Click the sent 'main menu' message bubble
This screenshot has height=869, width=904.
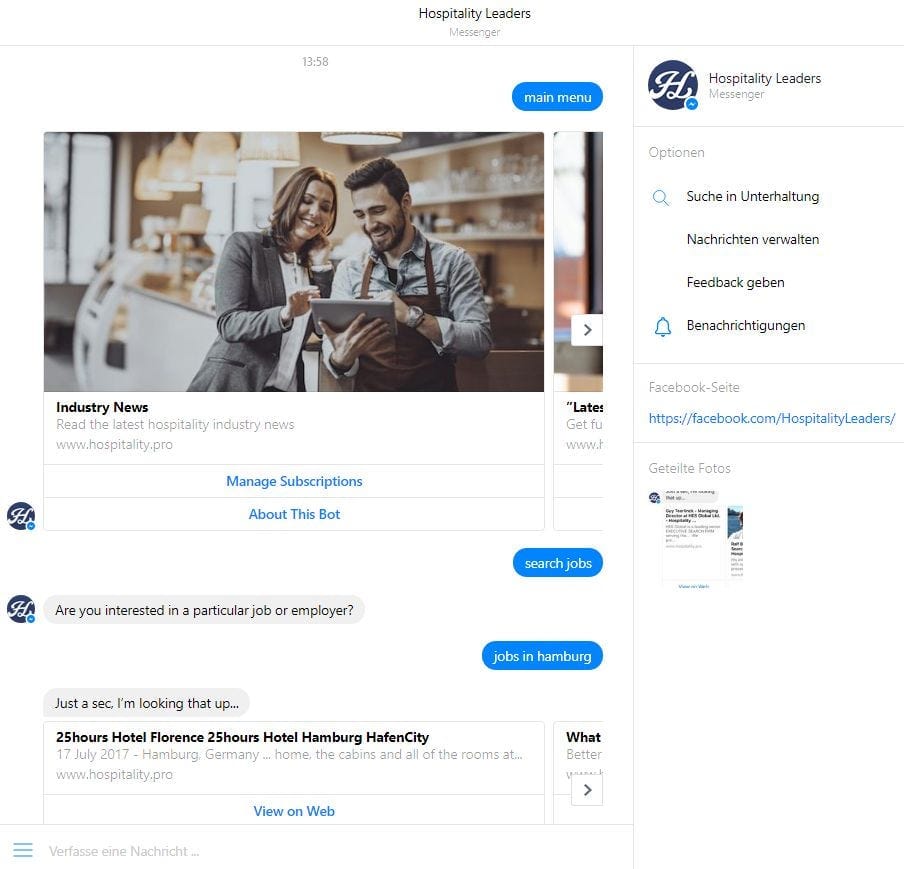[557, 97]
